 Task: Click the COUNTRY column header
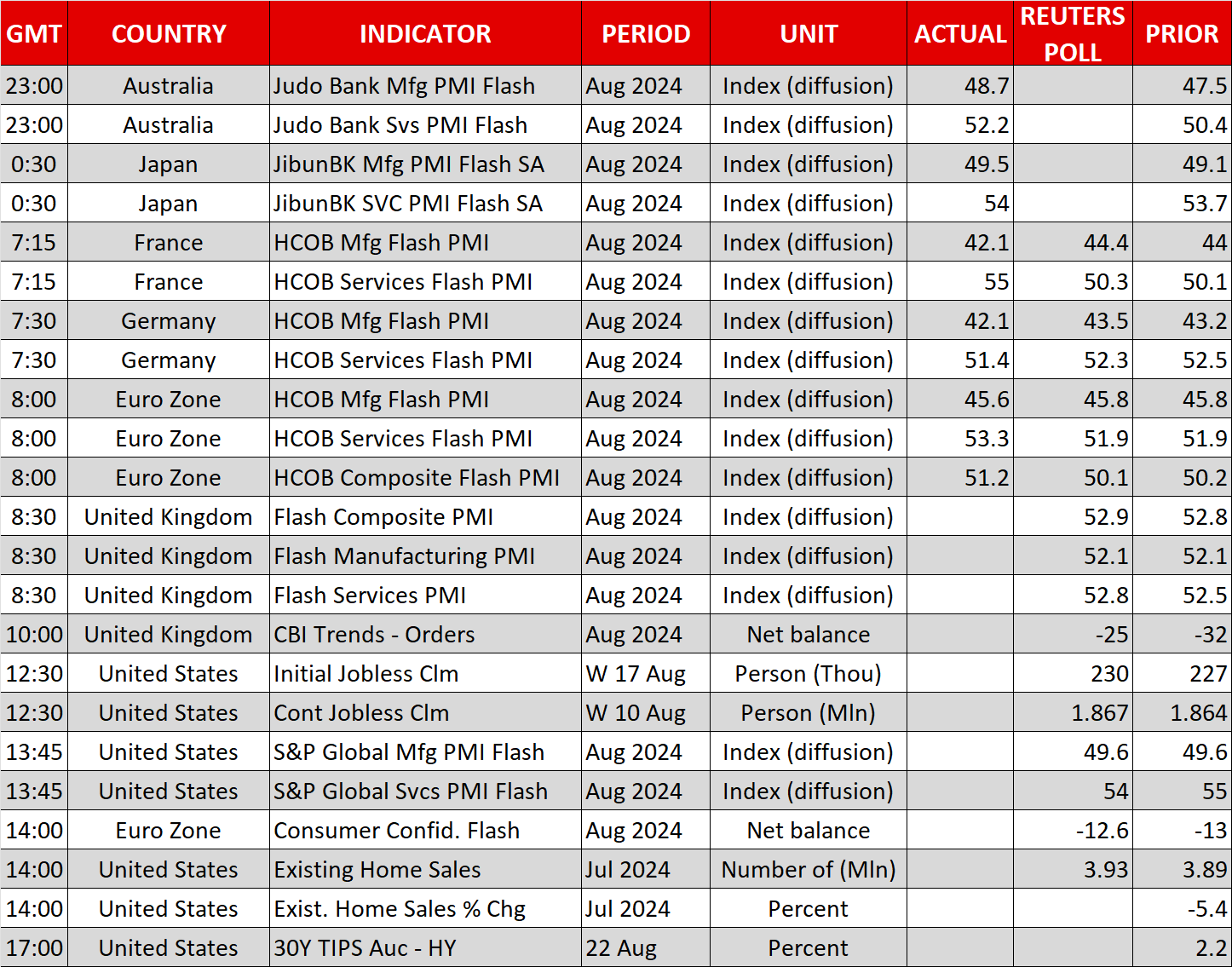point(169,33)
